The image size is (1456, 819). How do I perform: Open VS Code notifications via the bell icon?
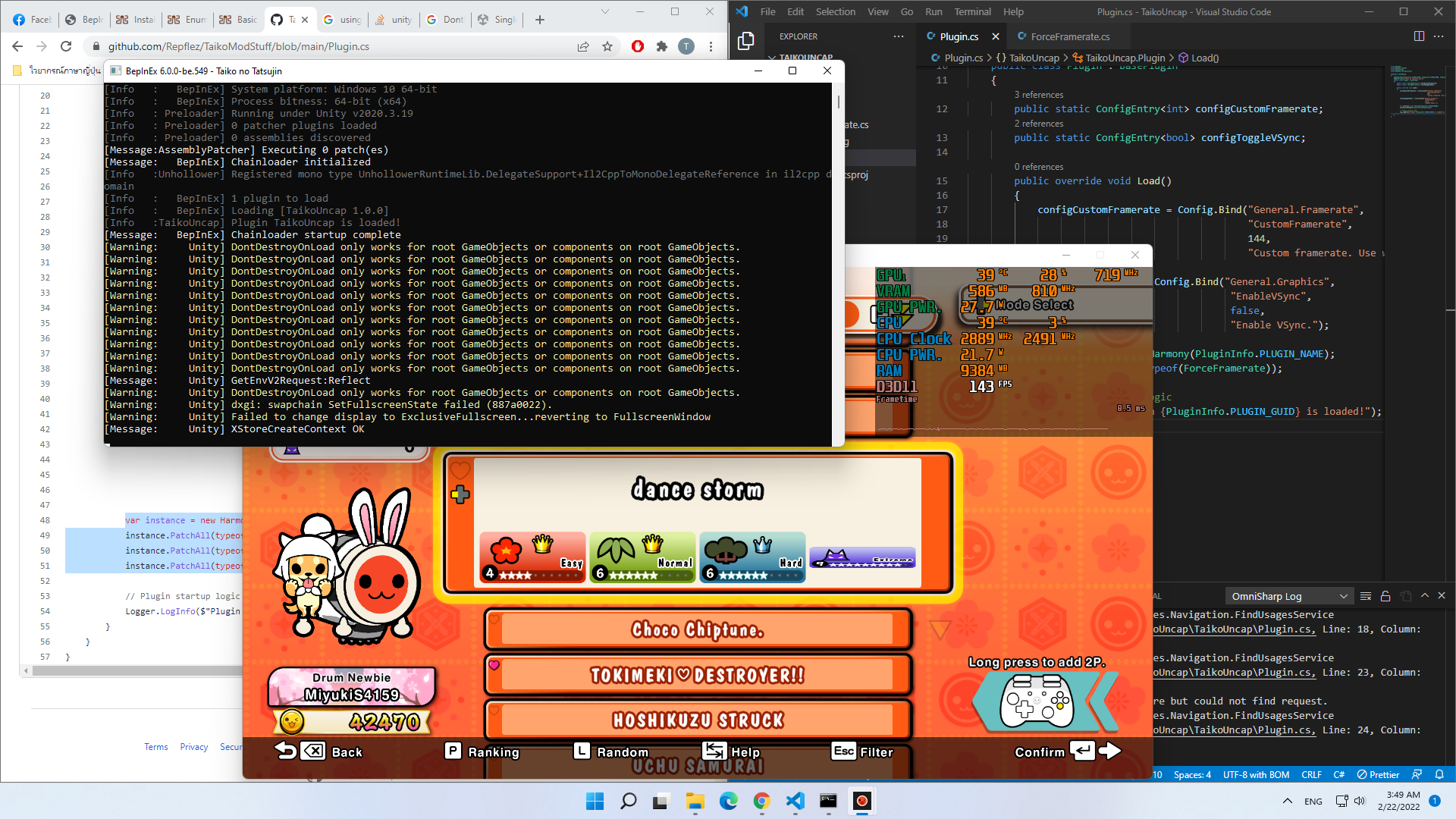pos(1440,774)
